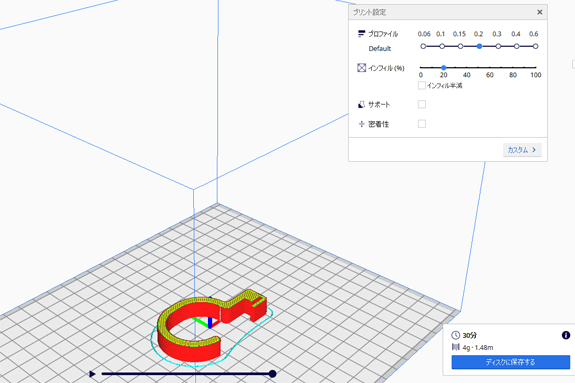
Task: Play the layer simulation
Action: [92, 374]
